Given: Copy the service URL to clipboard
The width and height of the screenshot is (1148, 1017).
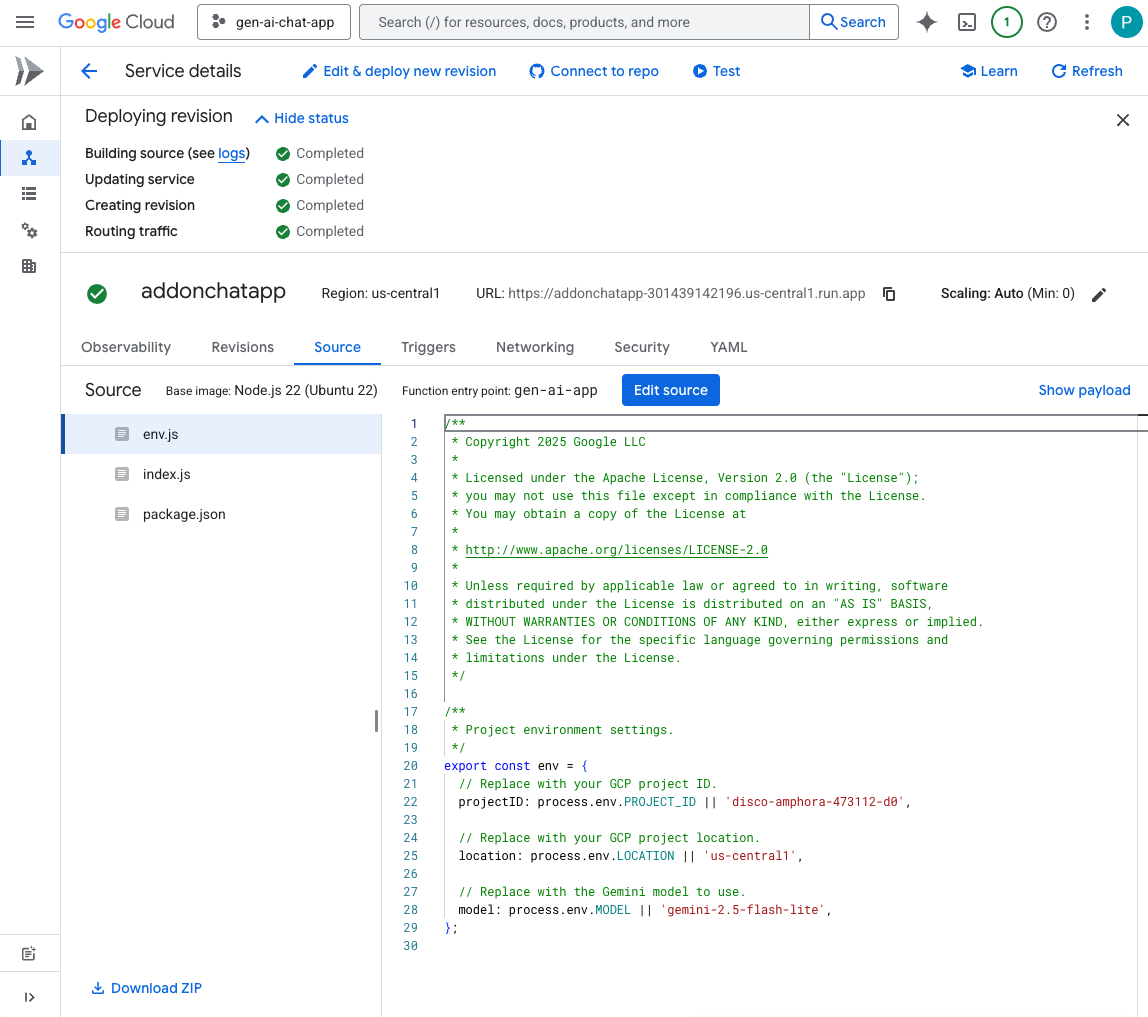Looking at the screenshot, I should click(888, 294).
